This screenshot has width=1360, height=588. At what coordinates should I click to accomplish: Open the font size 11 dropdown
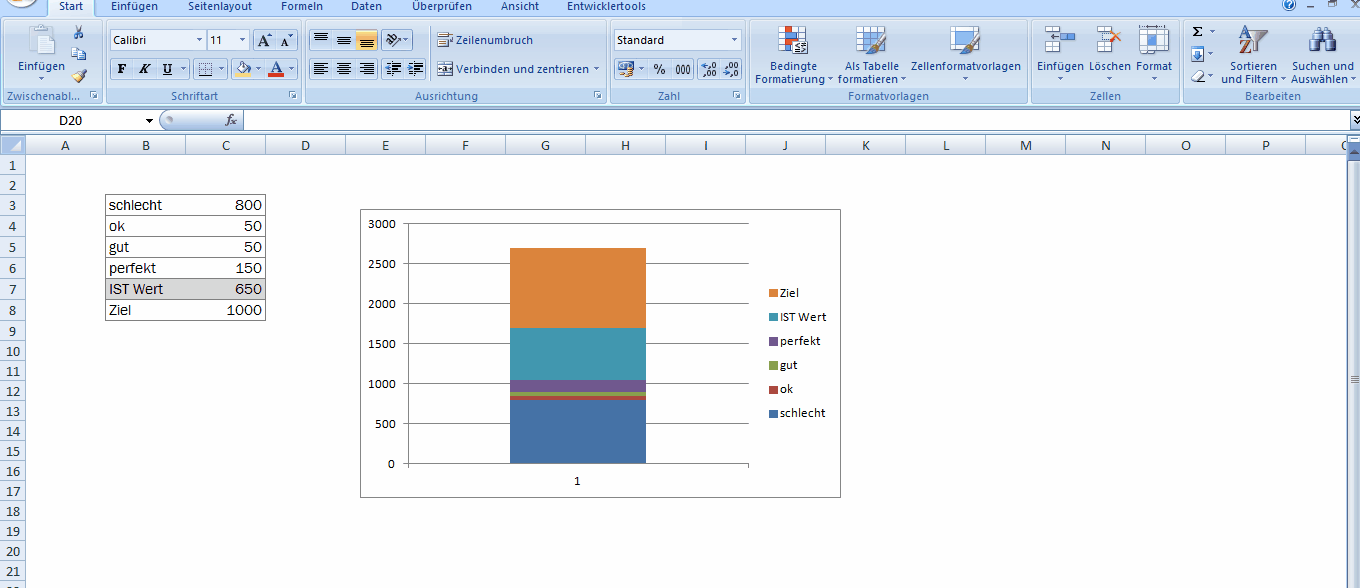pyautogui.click(x=242, y=40)
